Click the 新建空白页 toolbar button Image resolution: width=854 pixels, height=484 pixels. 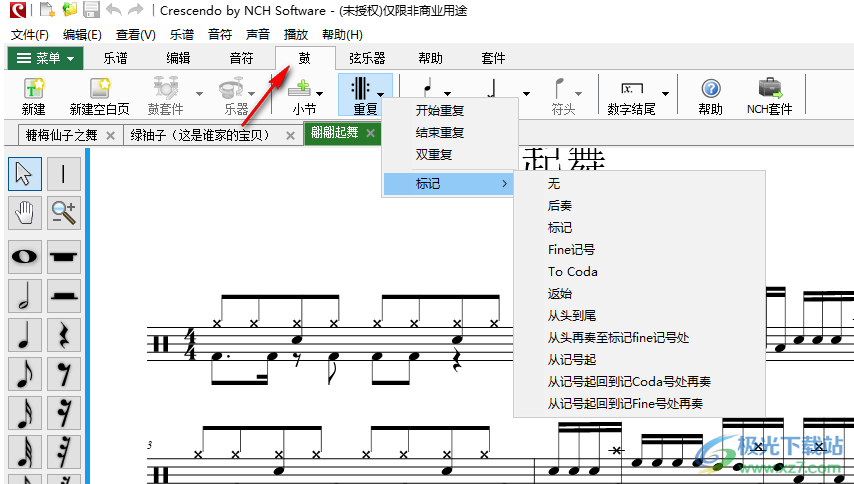[x=100, y=95]
